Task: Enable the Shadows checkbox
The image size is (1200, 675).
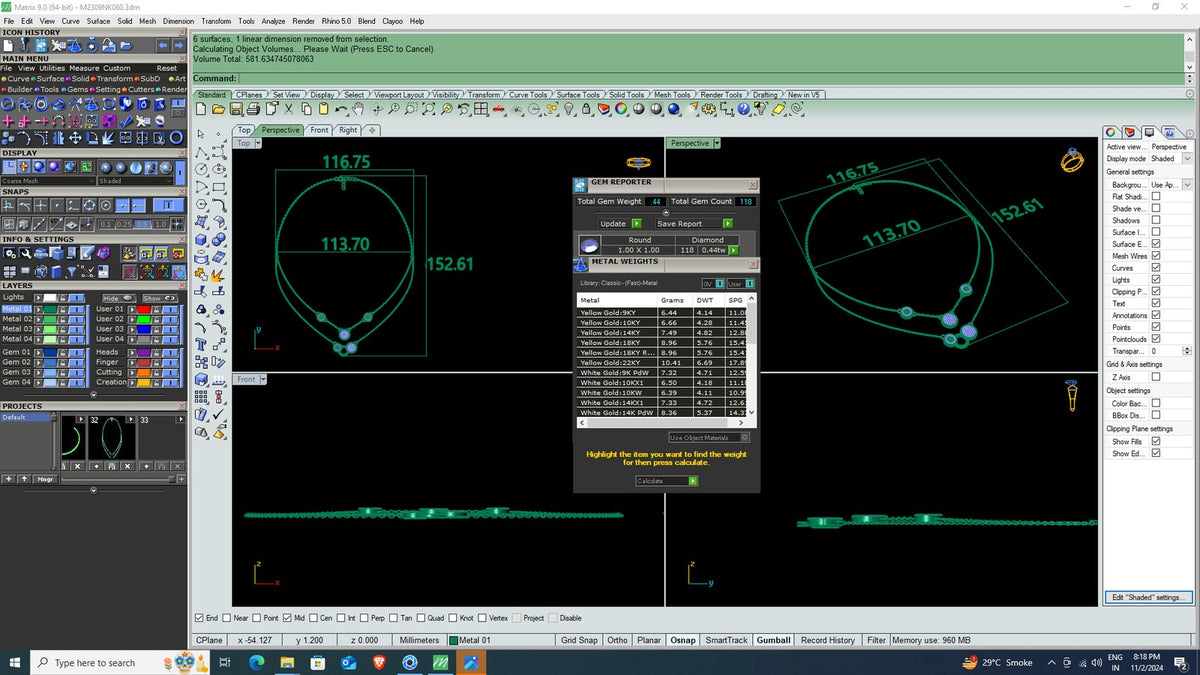Action: (x=1156, y=220)
